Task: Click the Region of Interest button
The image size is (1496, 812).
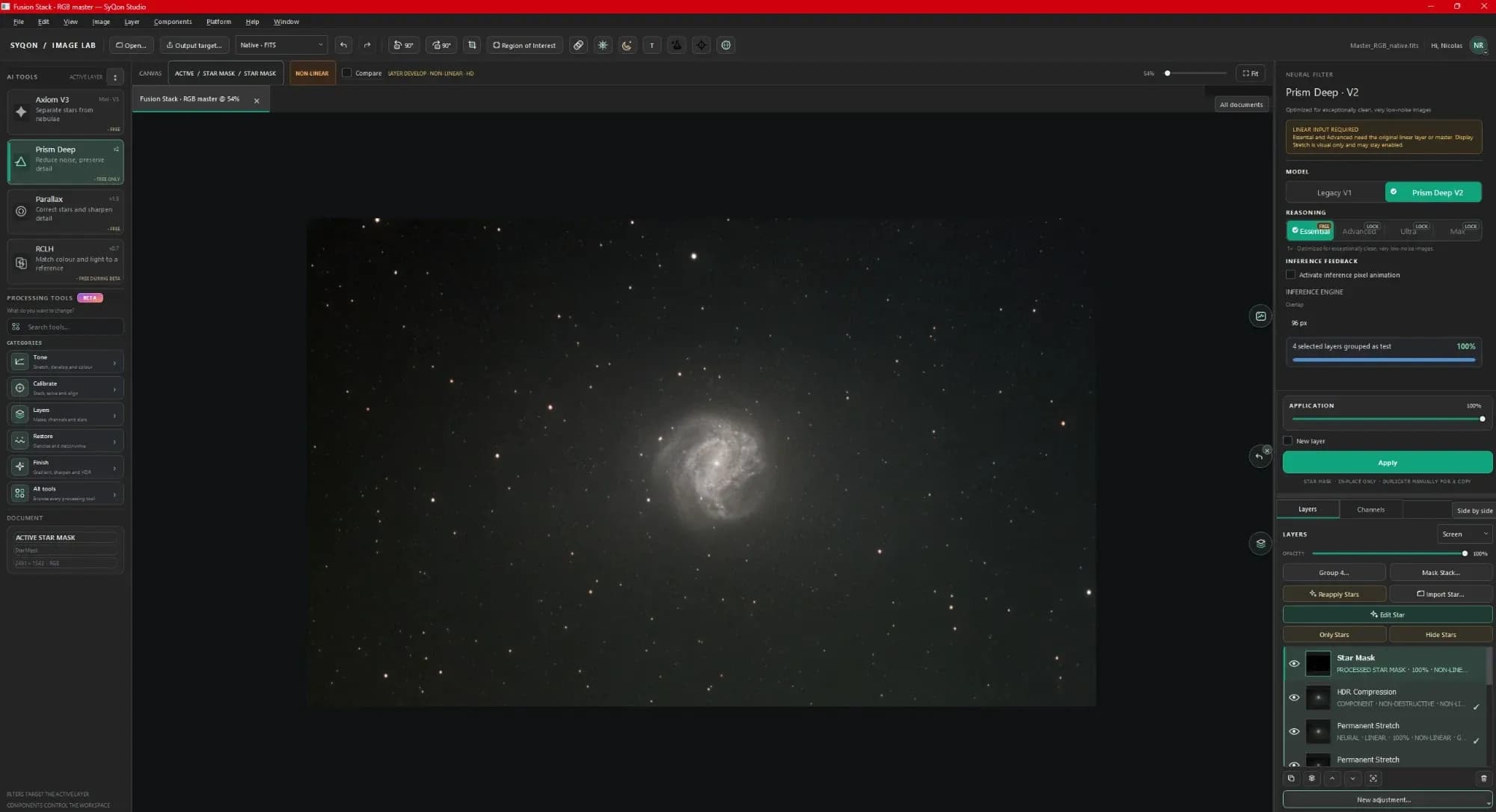Action: coord(524,45)
